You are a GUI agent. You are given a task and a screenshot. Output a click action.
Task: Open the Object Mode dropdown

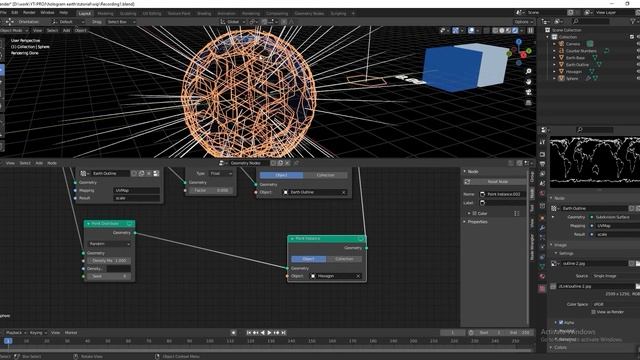click(14, 30)
